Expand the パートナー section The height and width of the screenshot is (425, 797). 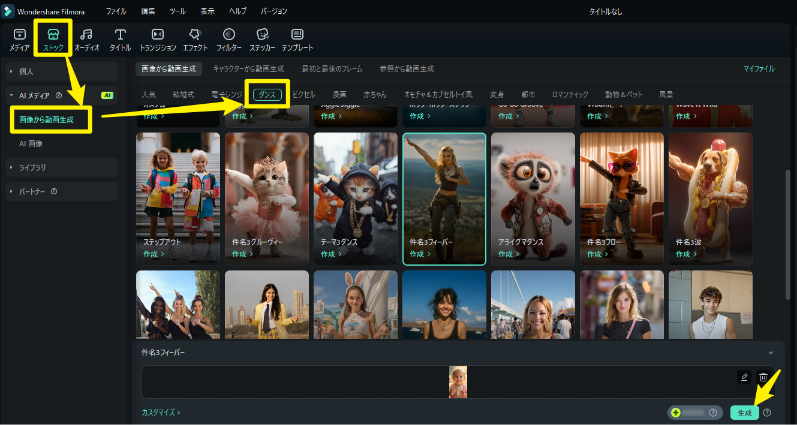pos(63,192)
